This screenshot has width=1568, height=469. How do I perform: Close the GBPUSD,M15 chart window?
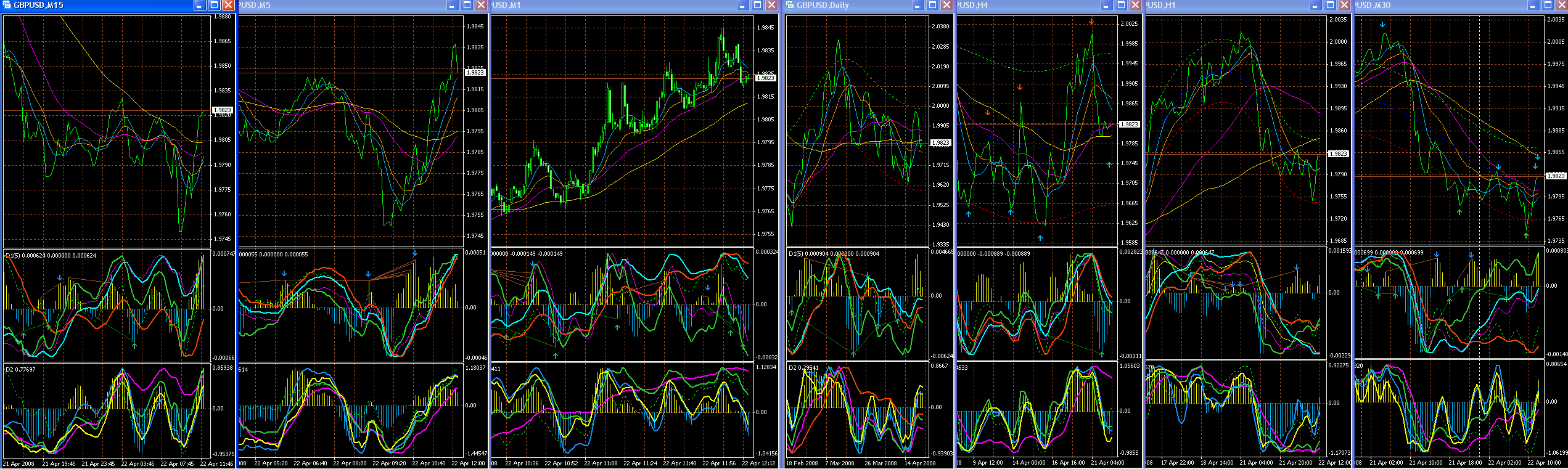[228, 6]
